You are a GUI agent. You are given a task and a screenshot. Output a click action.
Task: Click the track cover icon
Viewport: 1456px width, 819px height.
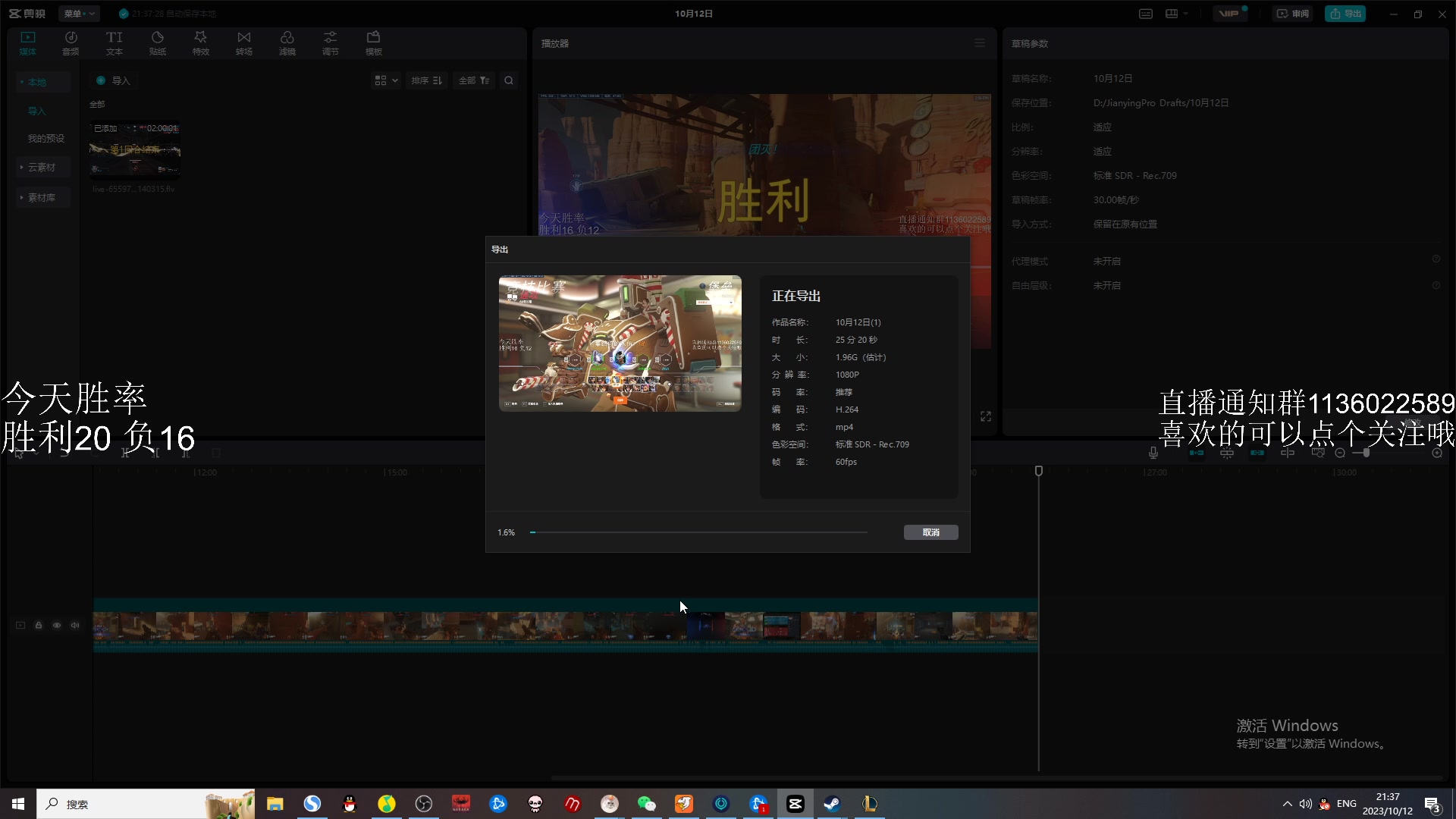click(20, 625)
